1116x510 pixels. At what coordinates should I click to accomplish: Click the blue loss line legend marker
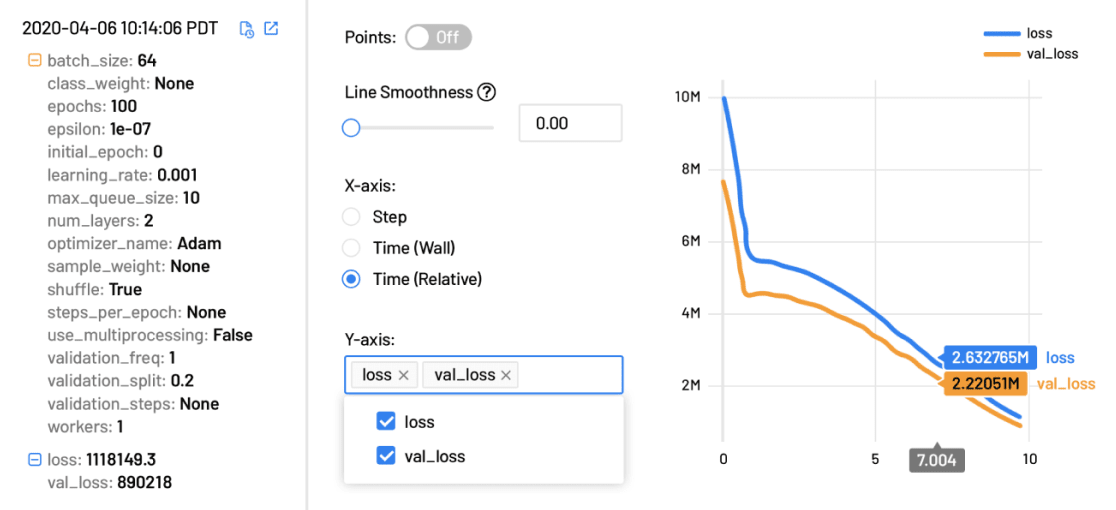point(1003,33)
